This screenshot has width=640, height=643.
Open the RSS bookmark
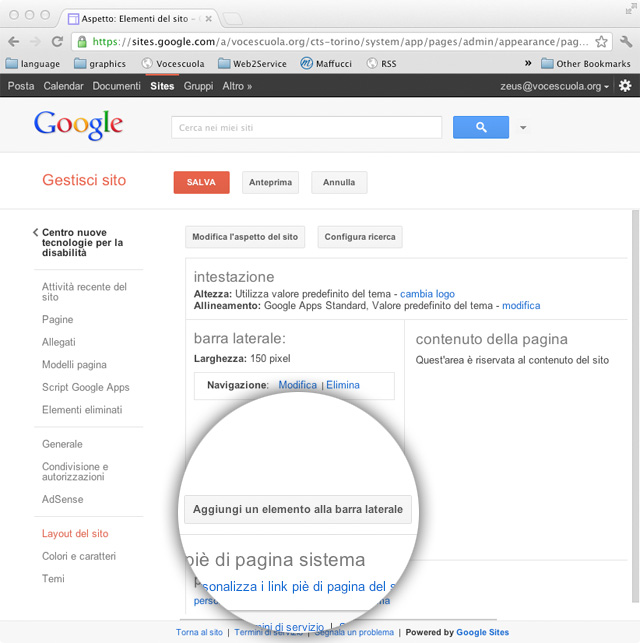[381, 64]
